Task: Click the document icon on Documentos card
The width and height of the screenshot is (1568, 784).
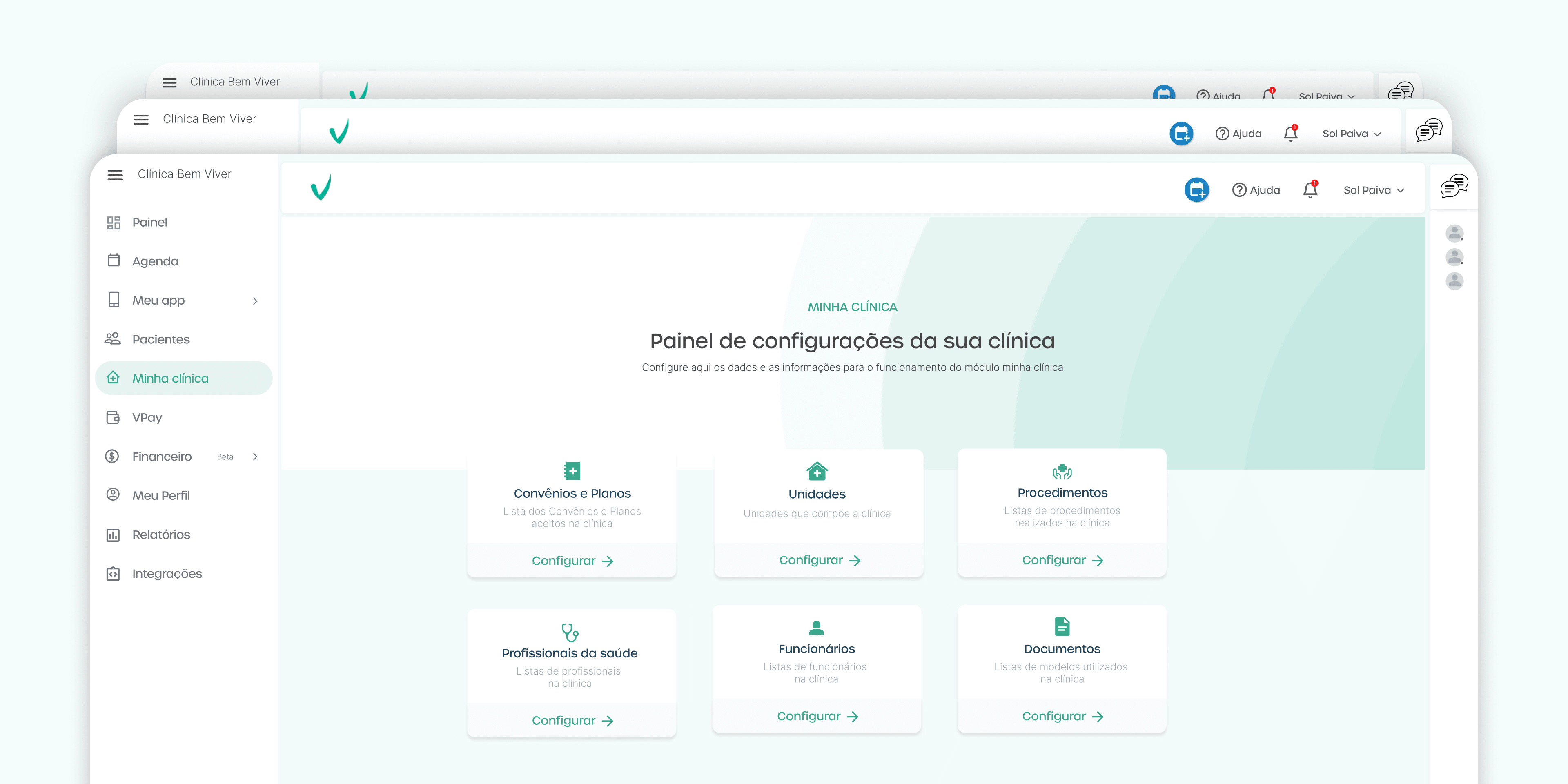Action: point(1062,626)
